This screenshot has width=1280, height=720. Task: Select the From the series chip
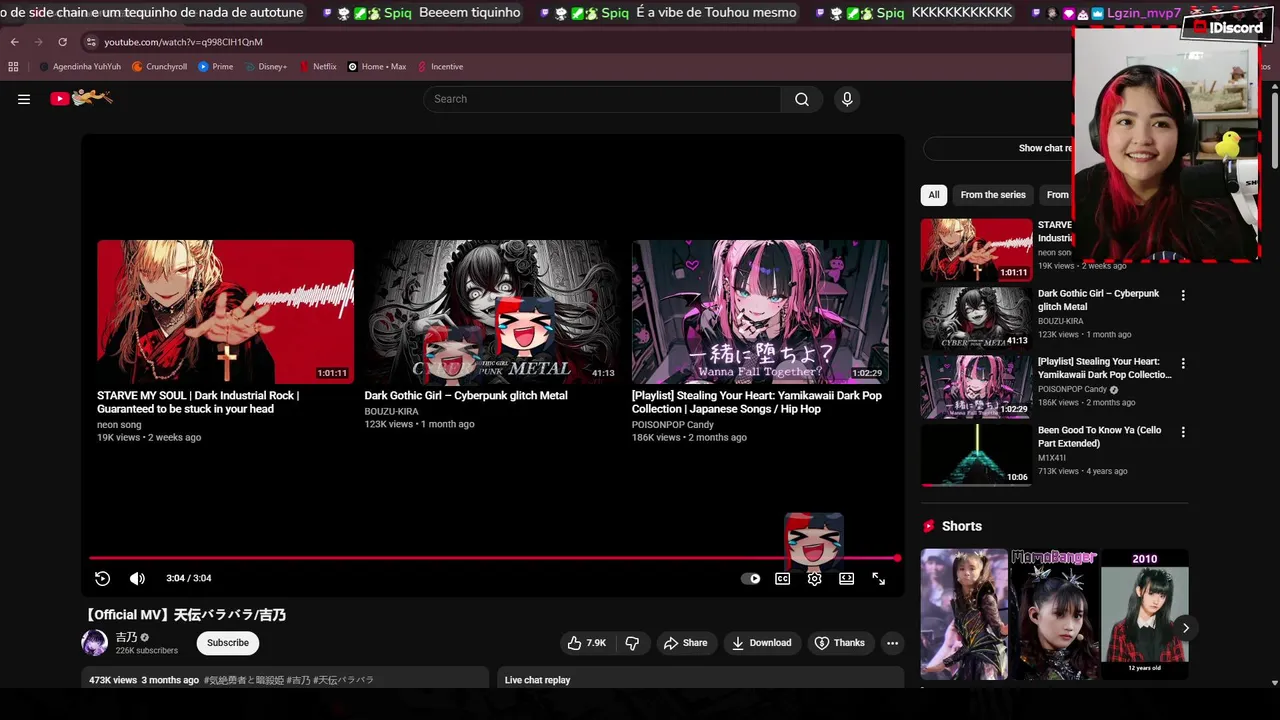(x=993, y=195)
